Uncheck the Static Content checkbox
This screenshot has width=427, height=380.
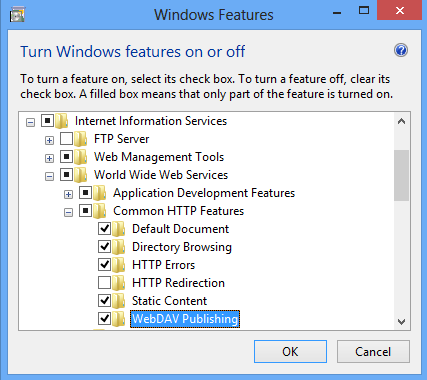(x=104, y=300)
